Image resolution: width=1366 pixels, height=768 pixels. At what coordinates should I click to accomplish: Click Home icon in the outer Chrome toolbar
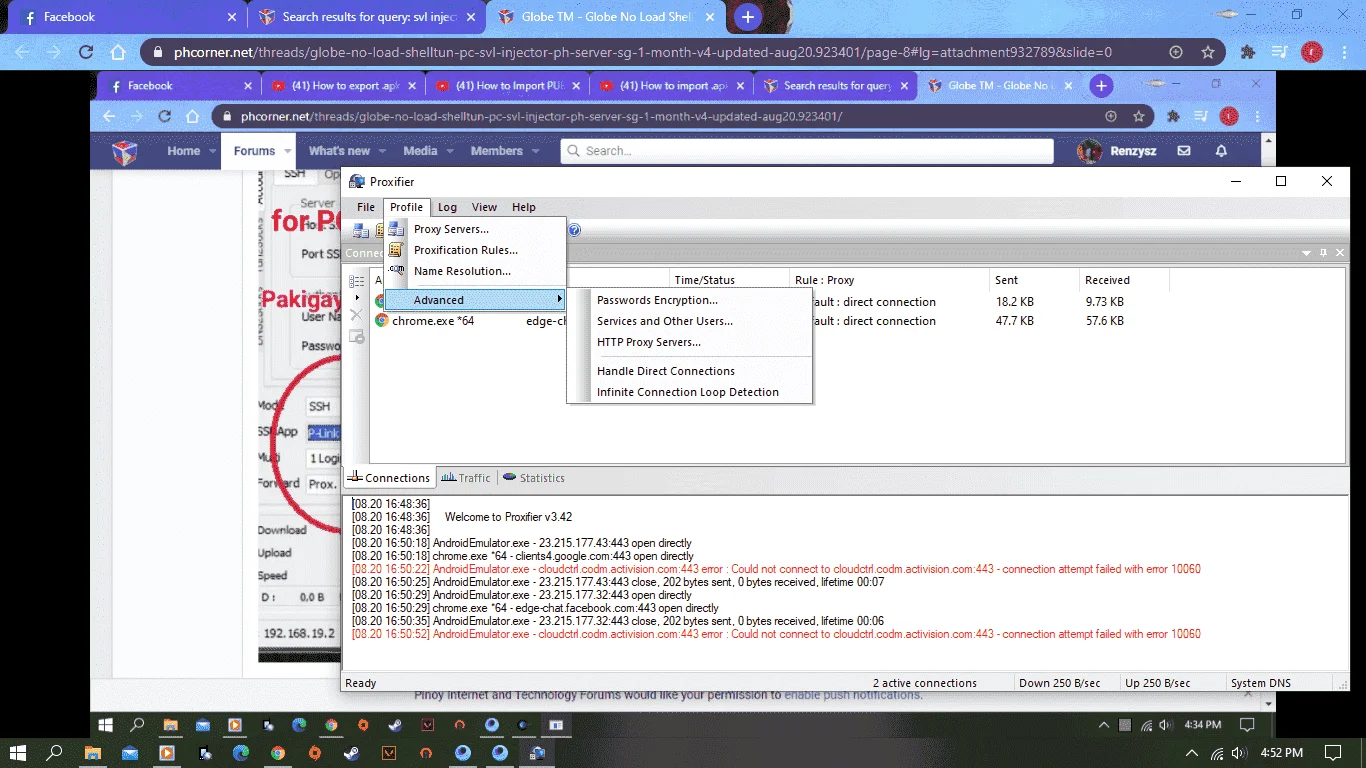coord(118,52)
